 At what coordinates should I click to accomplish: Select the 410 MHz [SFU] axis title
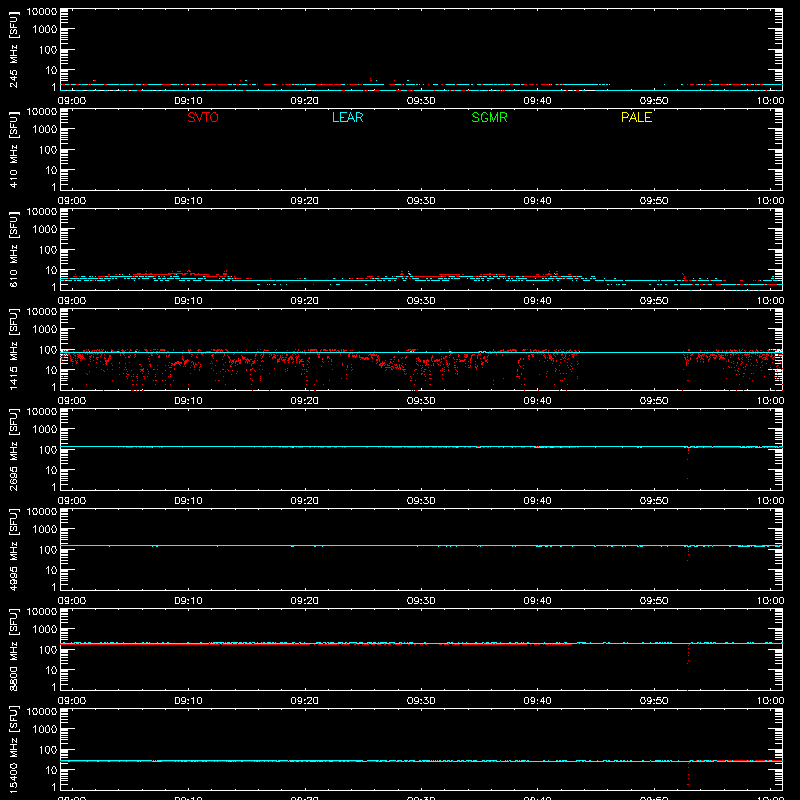click(13, 150)
